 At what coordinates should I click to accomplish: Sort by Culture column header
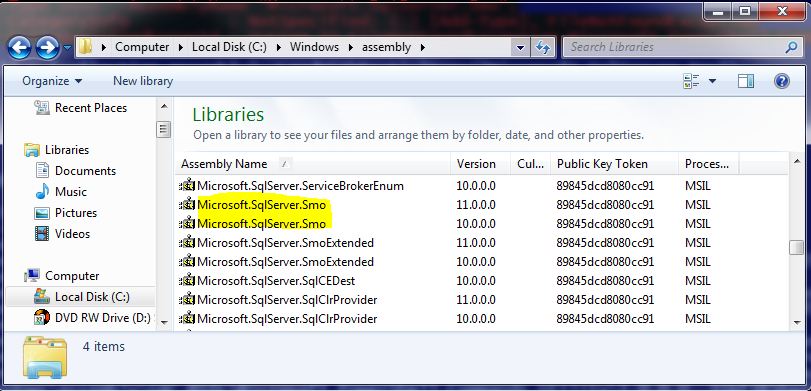pos(531,164)
